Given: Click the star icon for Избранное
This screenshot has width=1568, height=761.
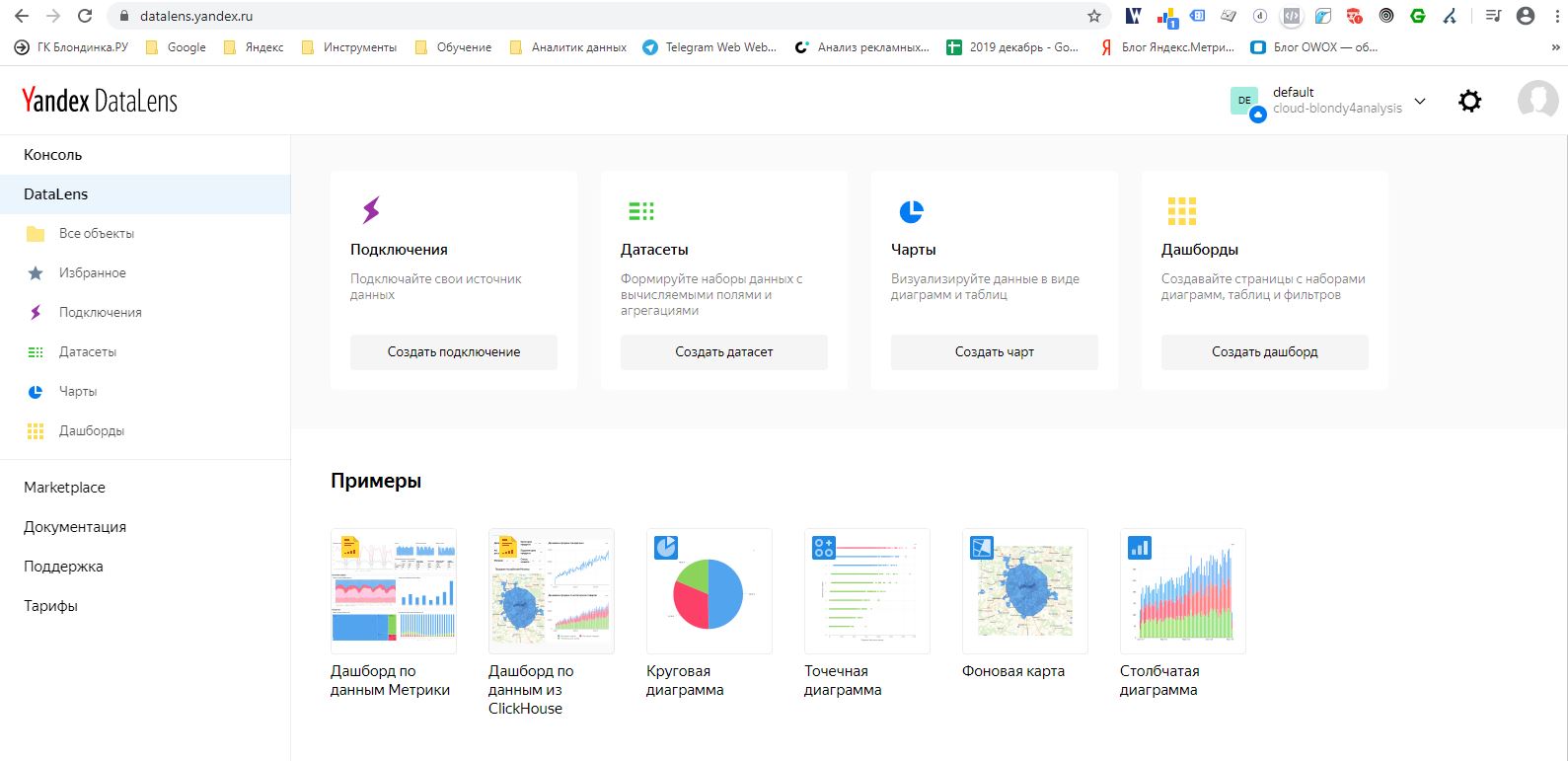Looking at the screenshot, I should tap(36, 273).
